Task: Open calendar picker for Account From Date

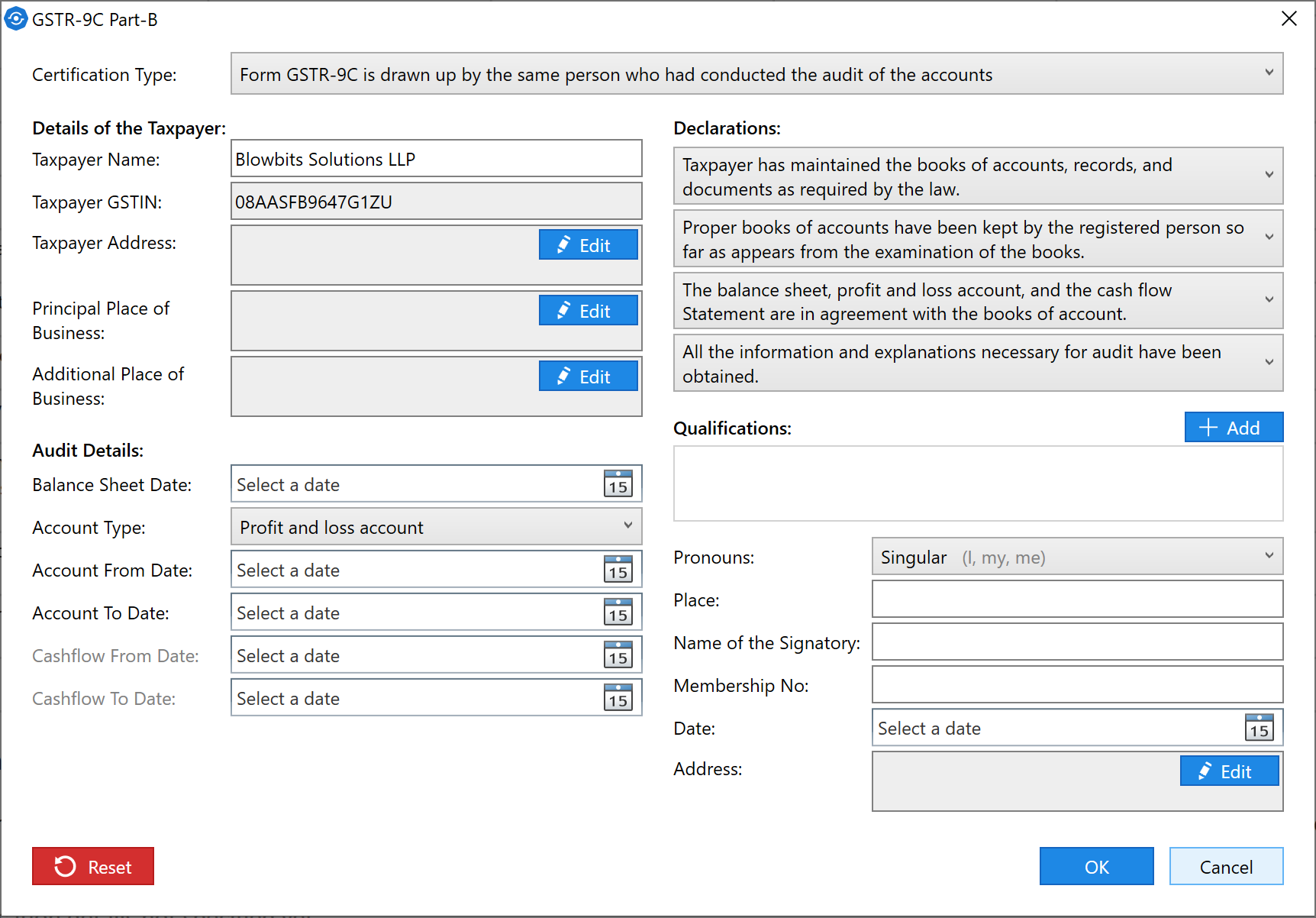Action: (618, 570)
